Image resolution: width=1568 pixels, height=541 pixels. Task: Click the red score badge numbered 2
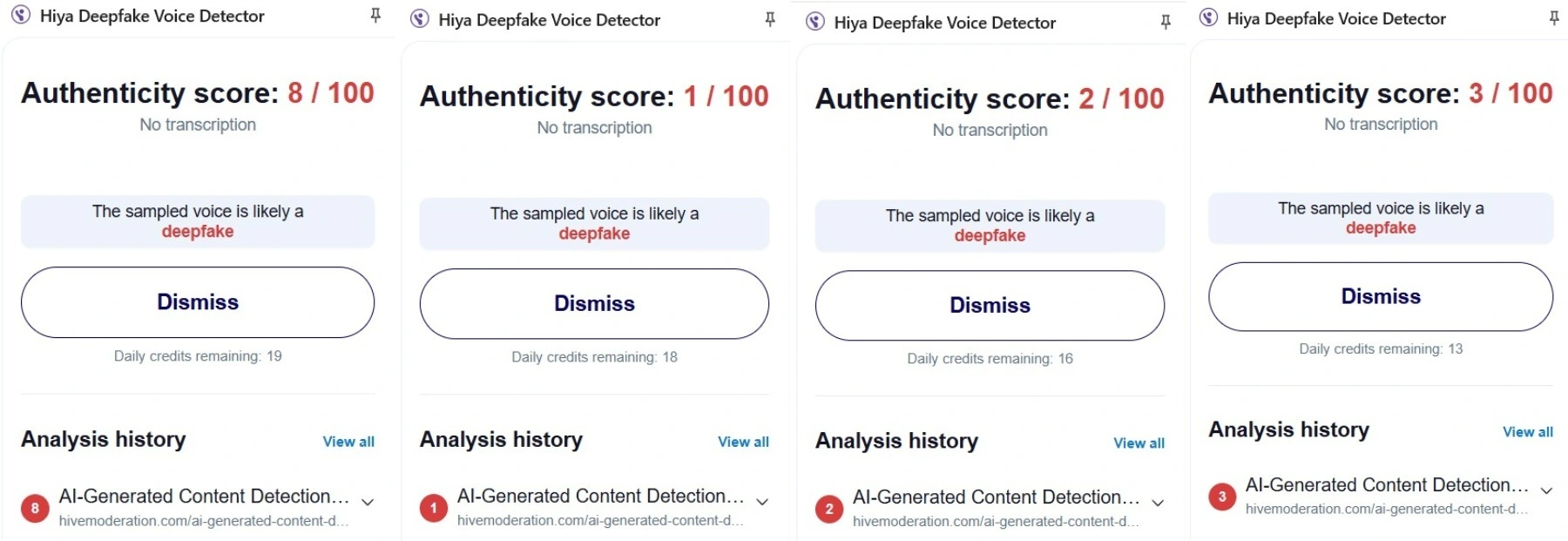829,509
